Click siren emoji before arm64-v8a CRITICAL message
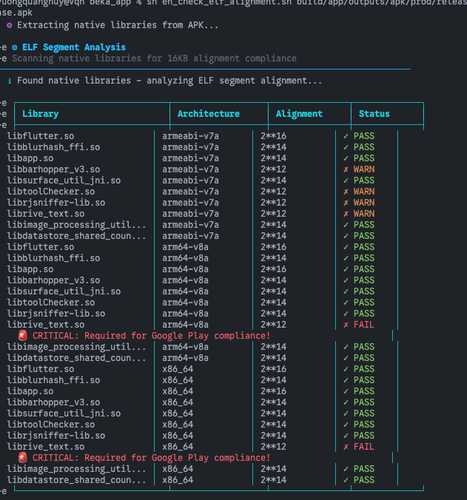 (23, 335)
